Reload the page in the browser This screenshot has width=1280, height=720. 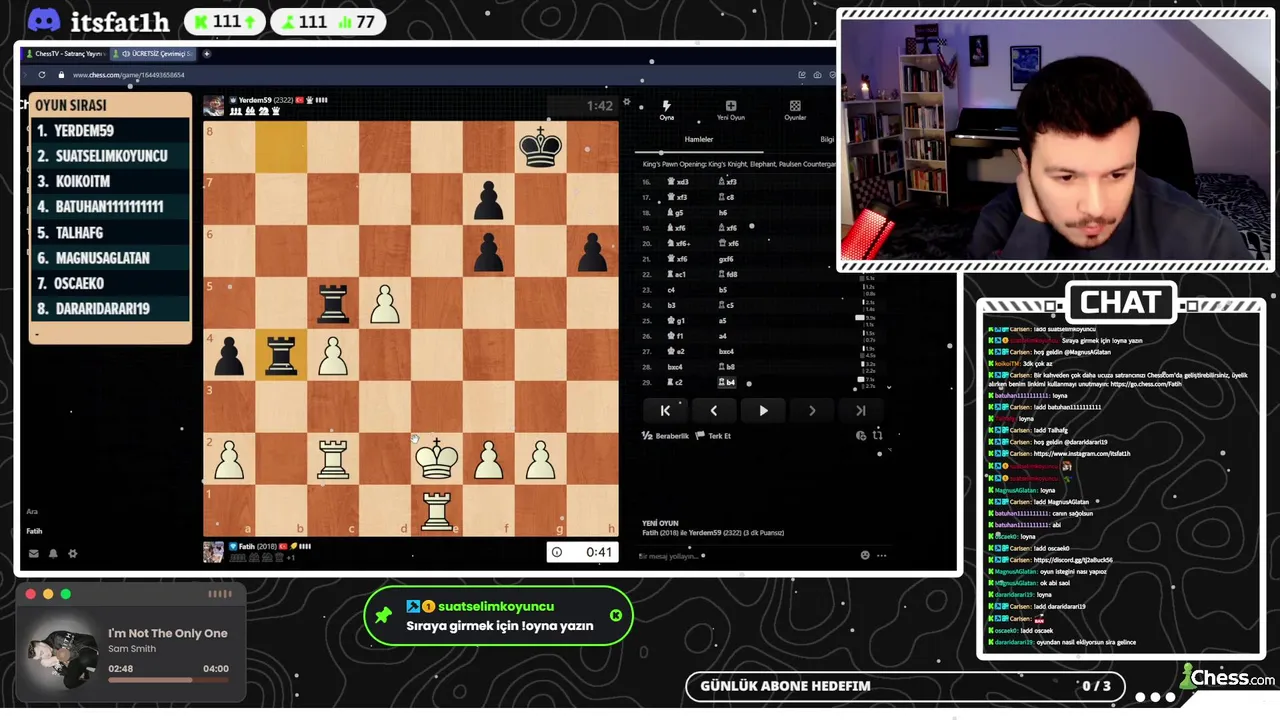pyautogui.click(x=41, y=75)
